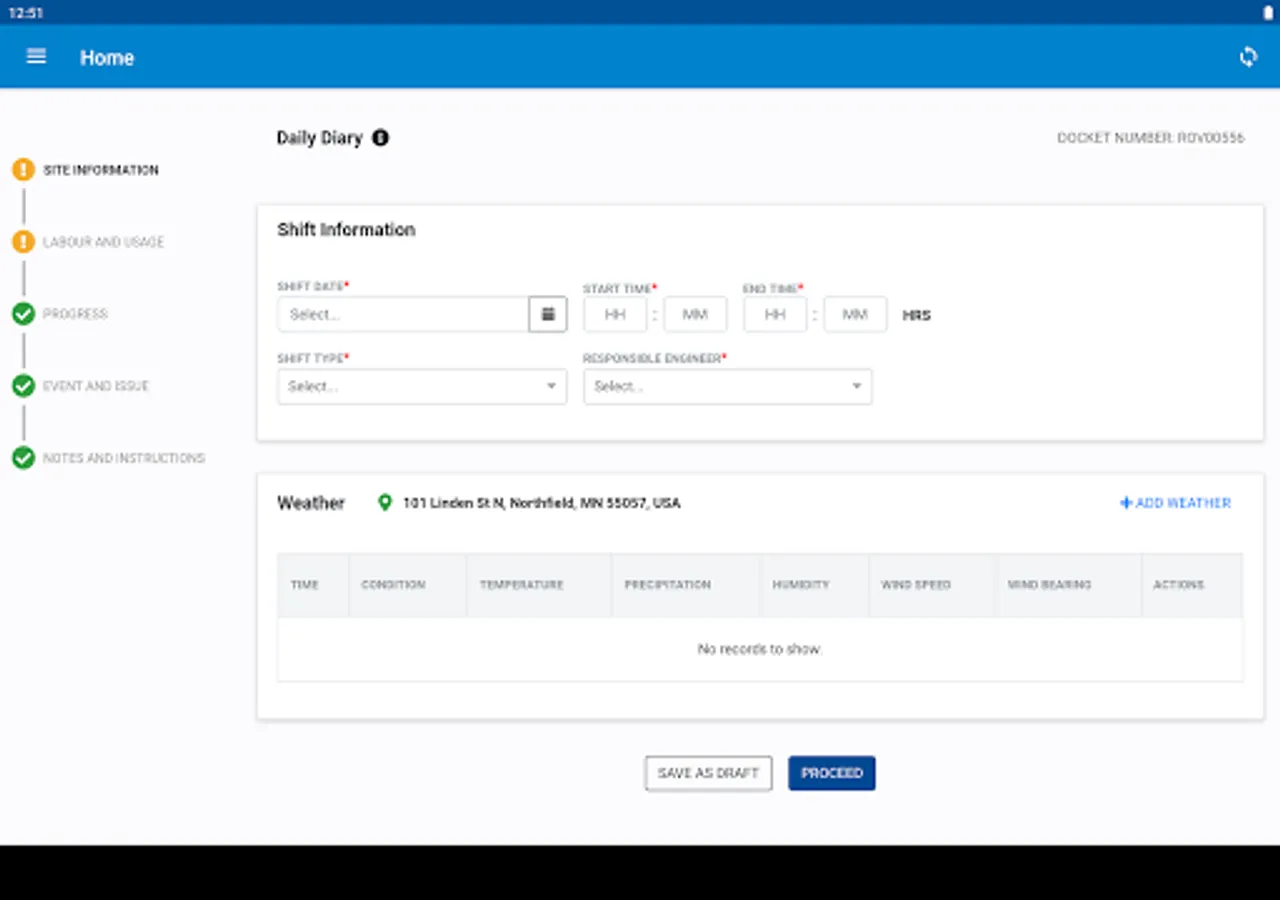The image size is (1280, 900).
Task: Open the hamburger navigation menu
Action: (36, 57)
